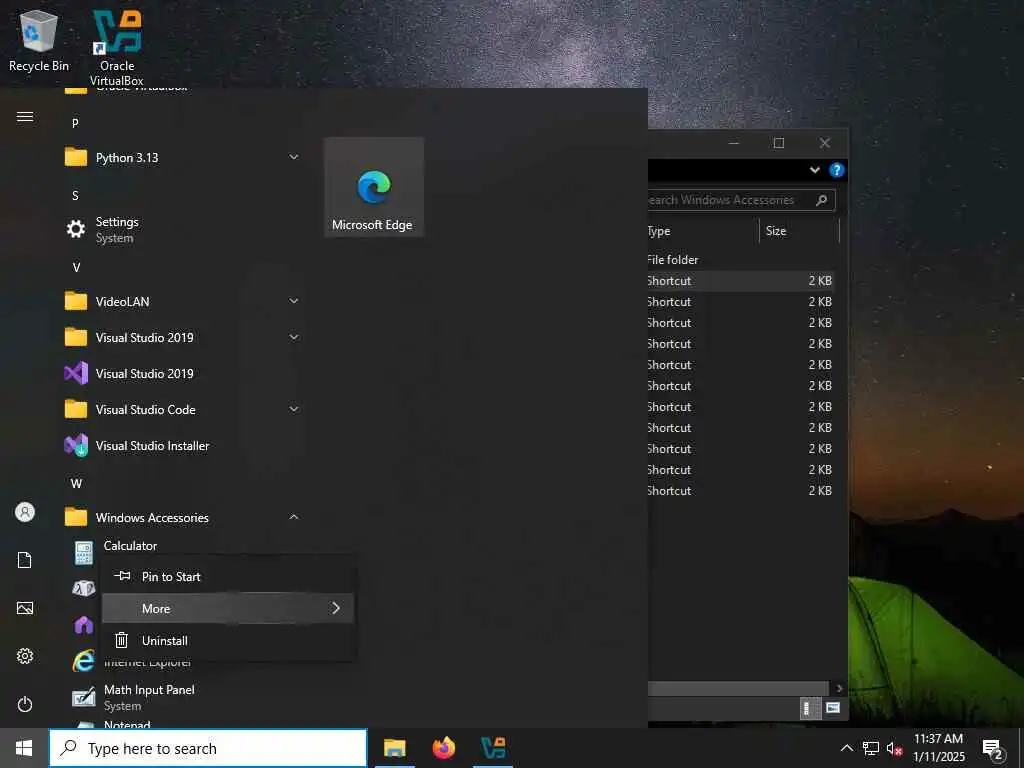Show hidden system tray icons
The width and height of the screenshot is (1024, 768).
tap(846, 748)
